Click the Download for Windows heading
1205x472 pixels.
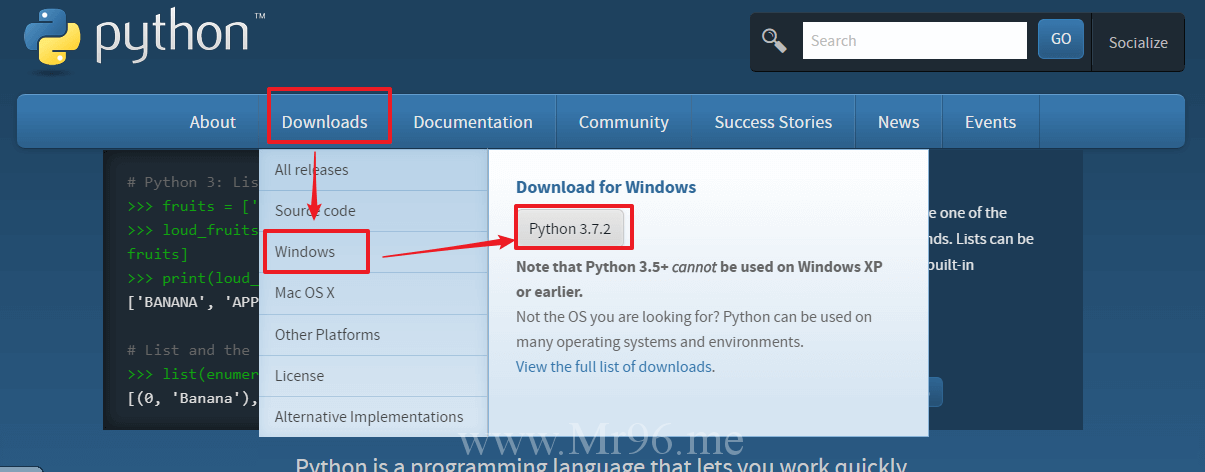coord(606,187)
